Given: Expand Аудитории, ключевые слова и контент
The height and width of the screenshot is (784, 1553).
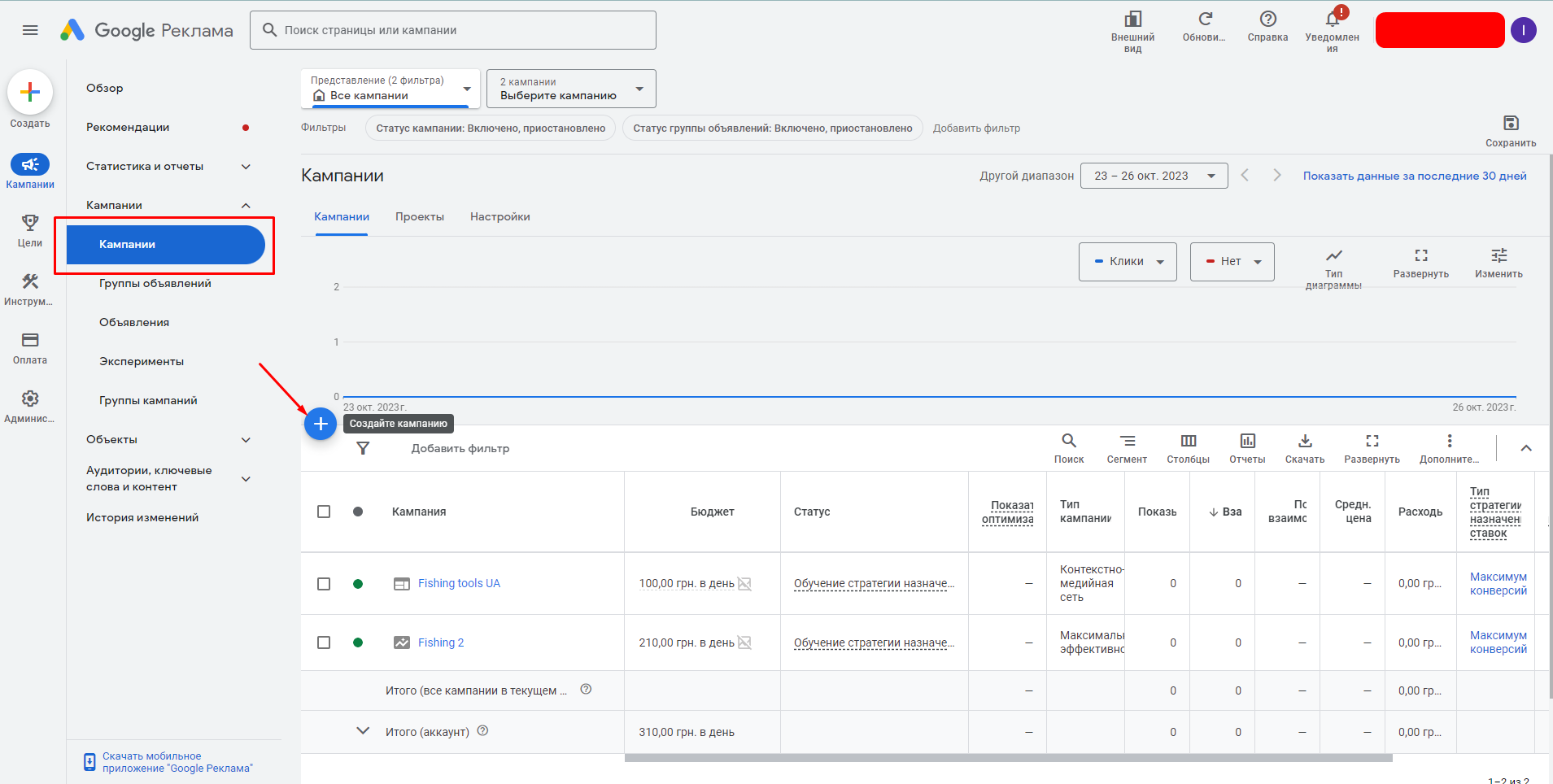Looking at the screenshot, I should coord(246,479).
